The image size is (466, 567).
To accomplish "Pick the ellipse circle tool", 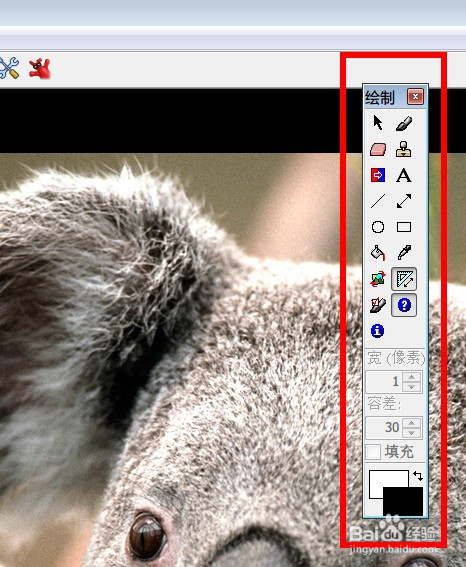I will 378,227.
